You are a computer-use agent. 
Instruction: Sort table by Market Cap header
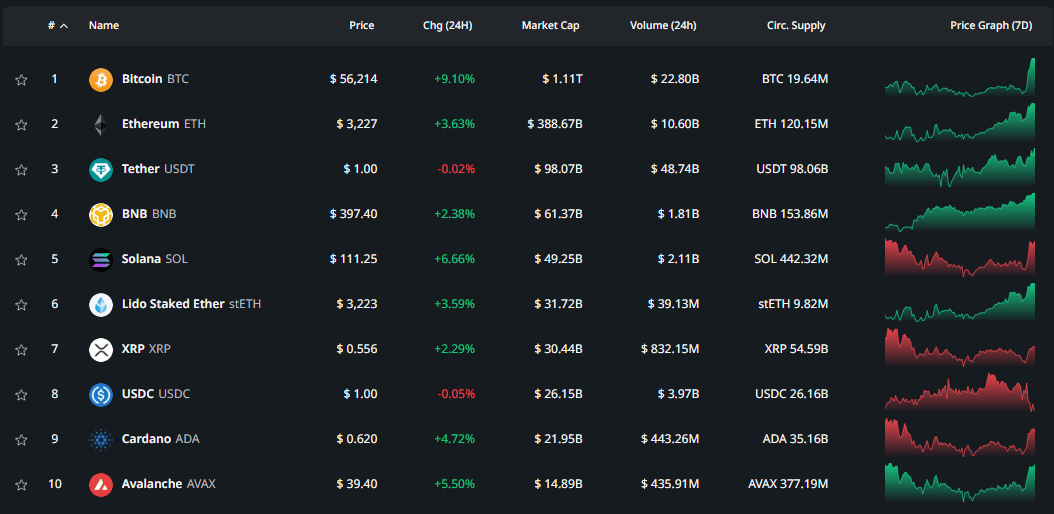click(550, 26)
